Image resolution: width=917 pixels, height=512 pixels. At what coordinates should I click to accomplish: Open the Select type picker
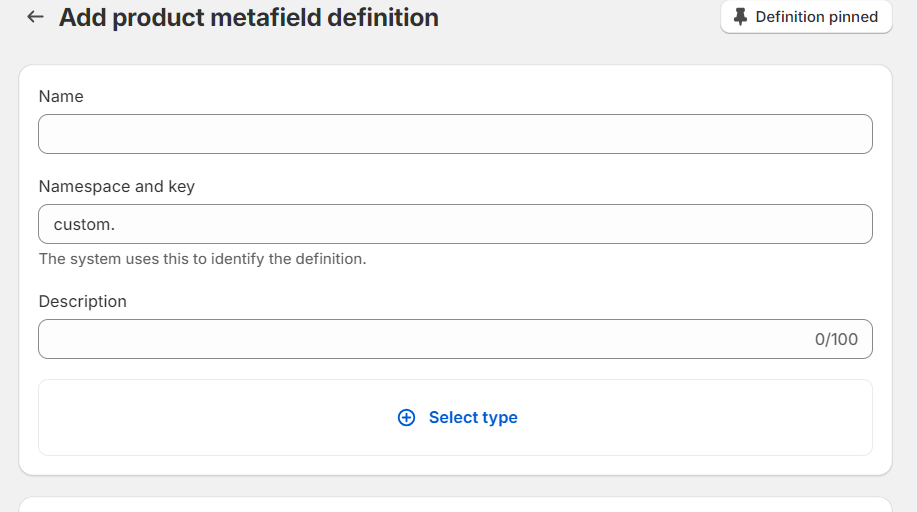click(x=473, y=418)
